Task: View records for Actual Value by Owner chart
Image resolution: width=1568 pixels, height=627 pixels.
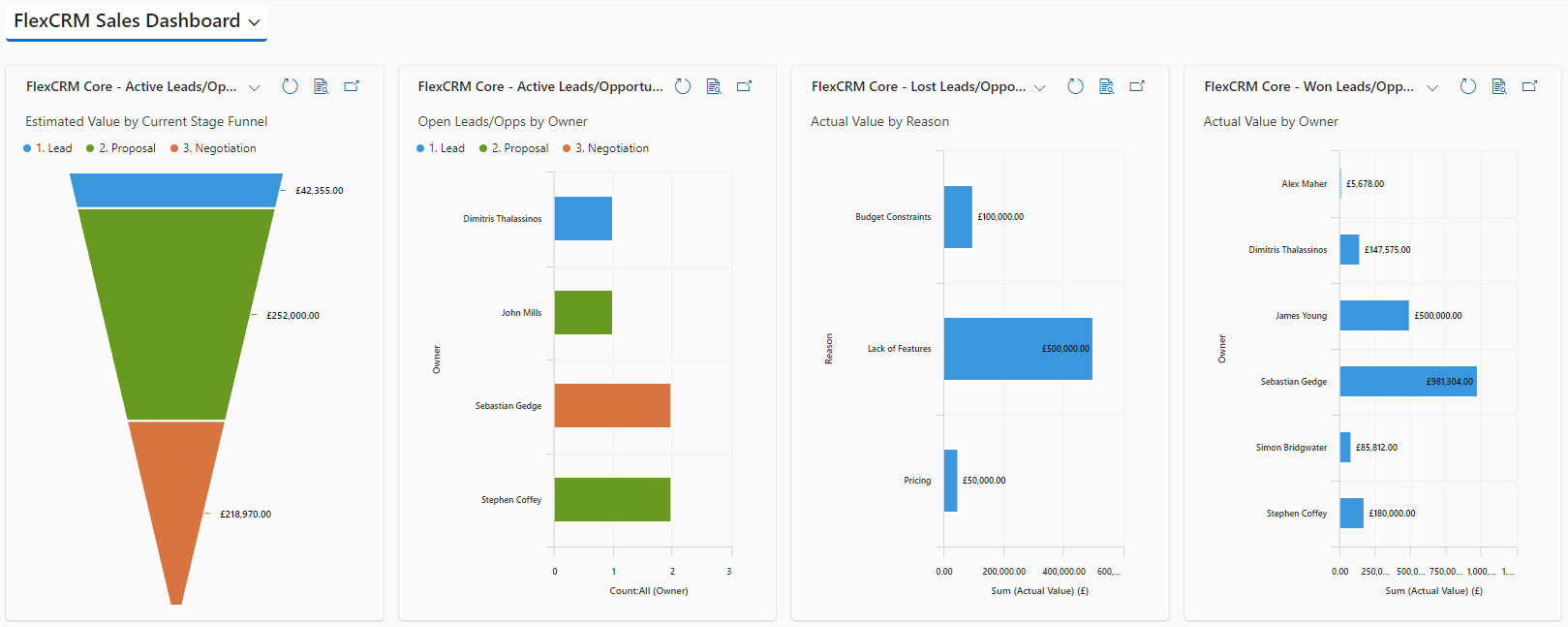Action: pyautogui.click(x=1499, y=86)
